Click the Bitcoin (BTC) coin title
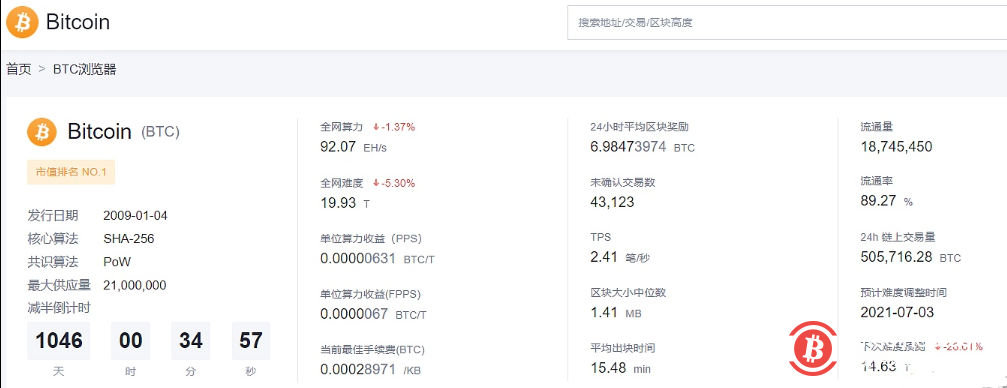 click(123, 132)
